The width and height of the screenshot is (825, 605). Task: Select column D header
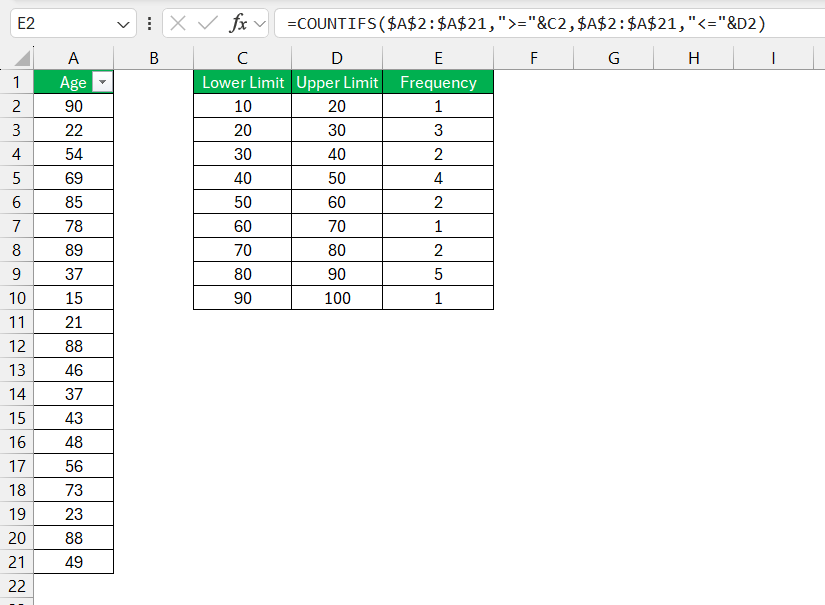(x=337, y=58)
